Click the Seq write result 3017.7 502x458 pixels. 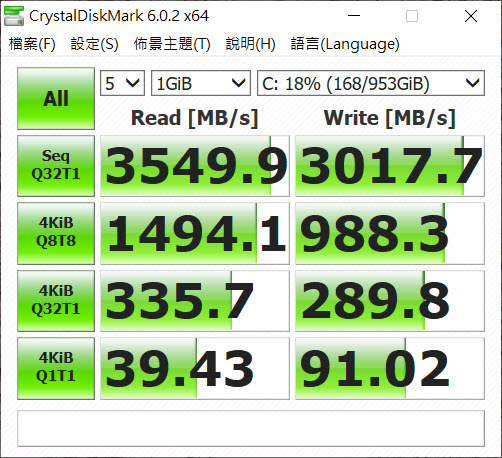point(390,166)
